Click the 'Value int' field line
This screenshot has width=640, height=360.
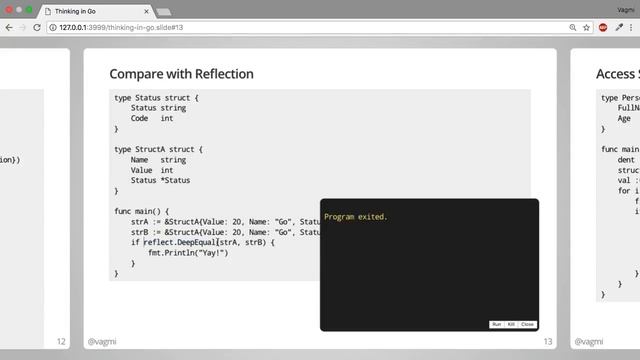coord(152,170)
